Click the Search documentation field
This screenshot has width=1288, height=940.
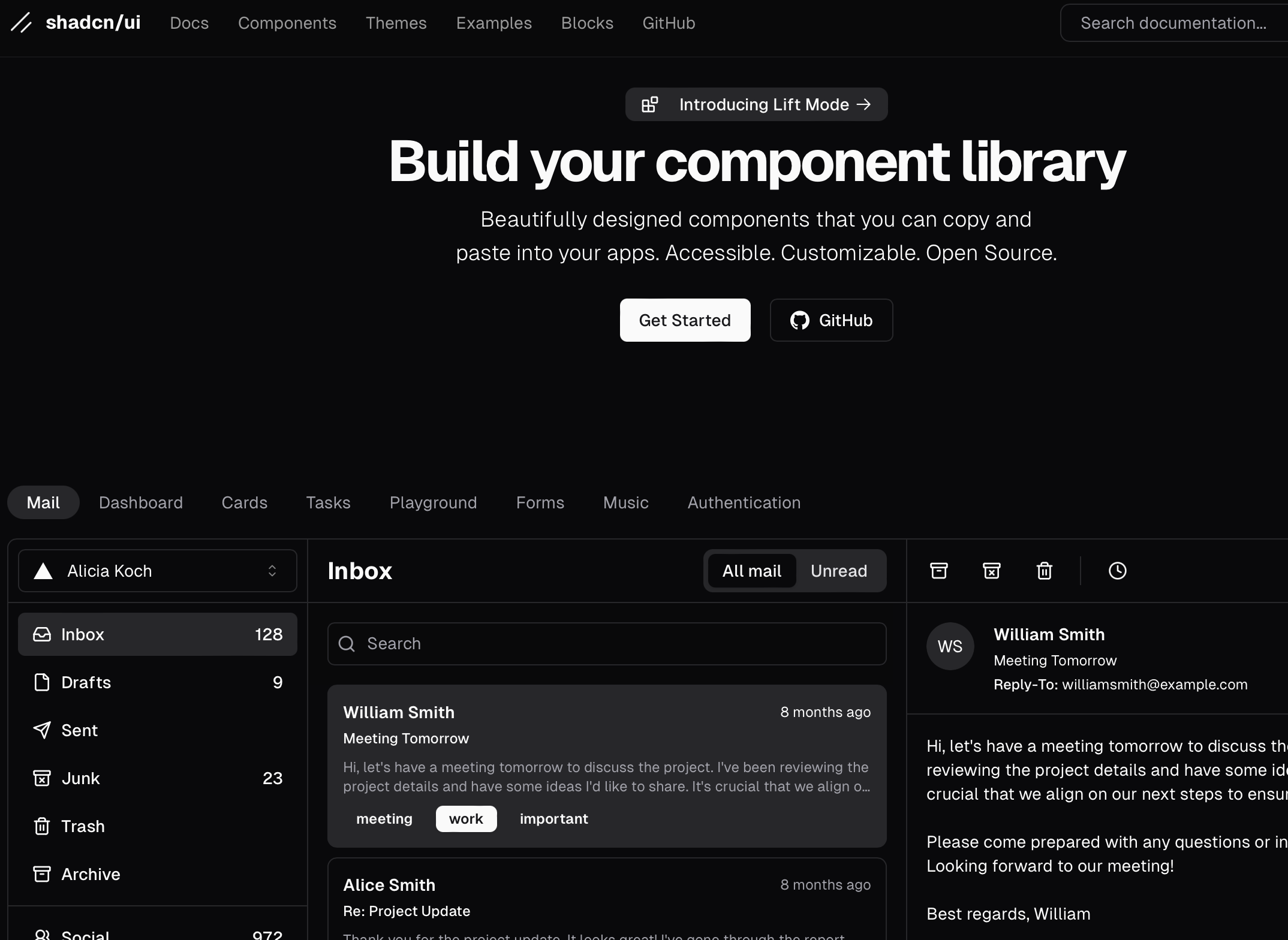point(1173,23)
